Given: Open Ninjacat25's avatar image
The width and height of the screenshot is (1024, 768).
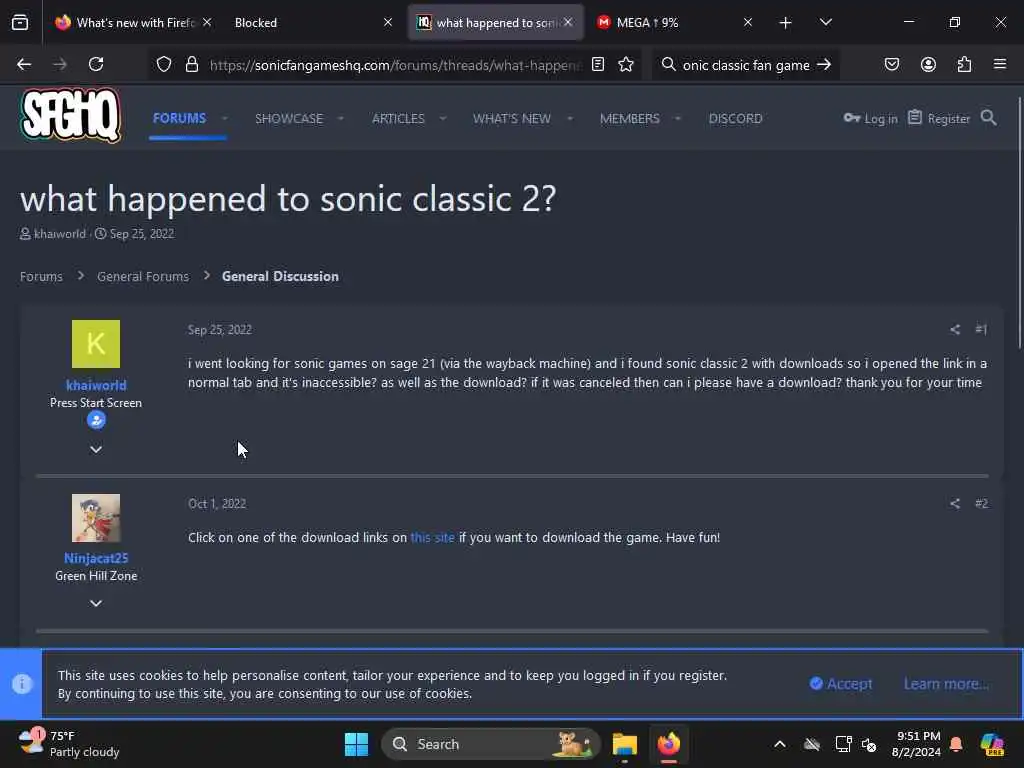Looking at the screenshot, I should (96, 518).
